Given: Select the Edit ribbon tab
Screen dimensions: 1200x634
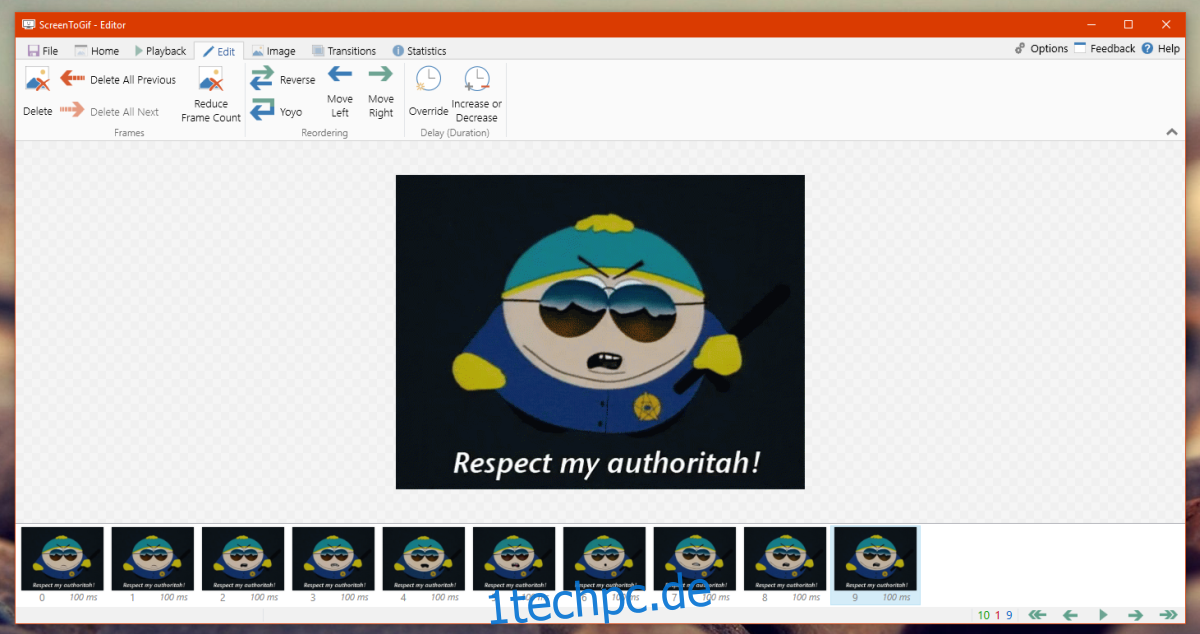Looking at the screenshot, I should pyautogui.click(x=218, y=51).
